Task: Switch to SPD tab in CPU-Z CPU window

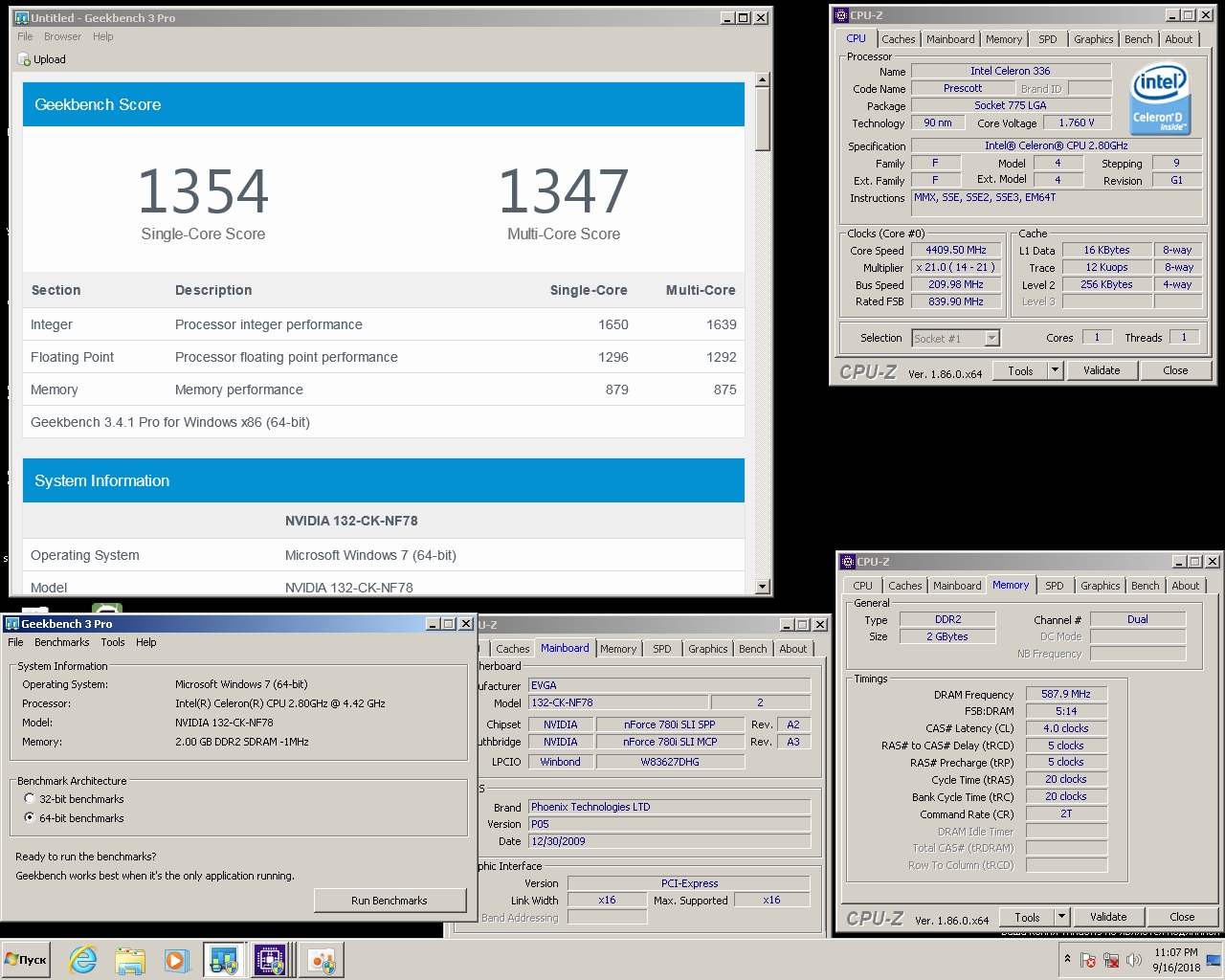Action: [1048, 39]
